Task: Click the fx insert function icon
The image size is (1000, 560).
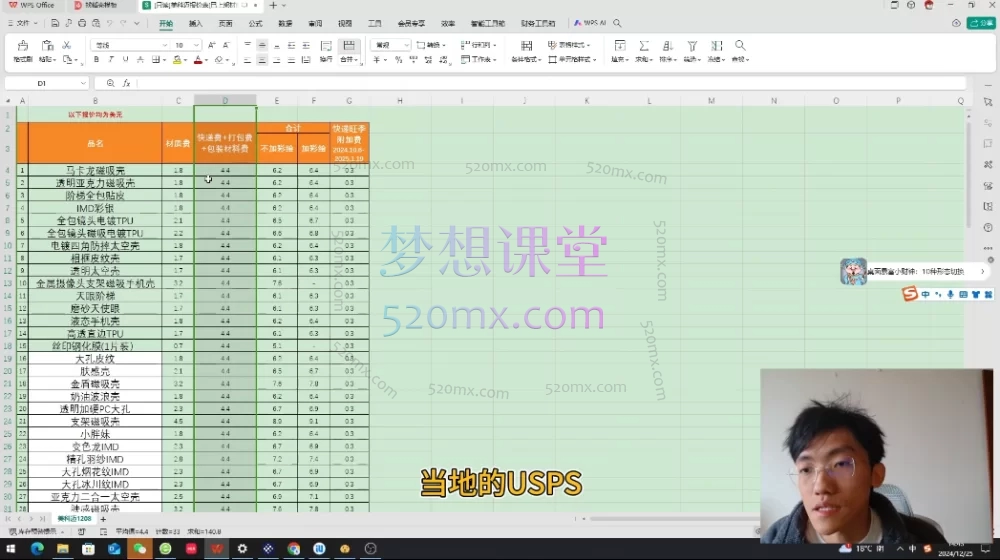Action: click(126, 83)
